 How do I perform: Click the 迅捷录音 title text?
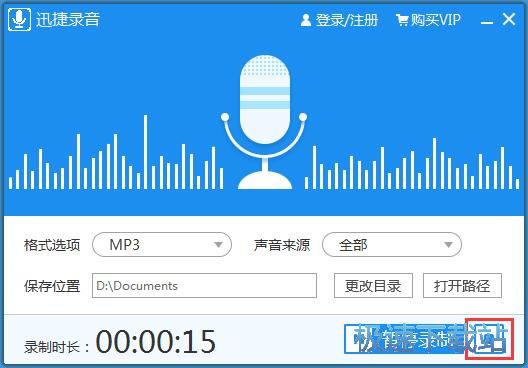68,20
